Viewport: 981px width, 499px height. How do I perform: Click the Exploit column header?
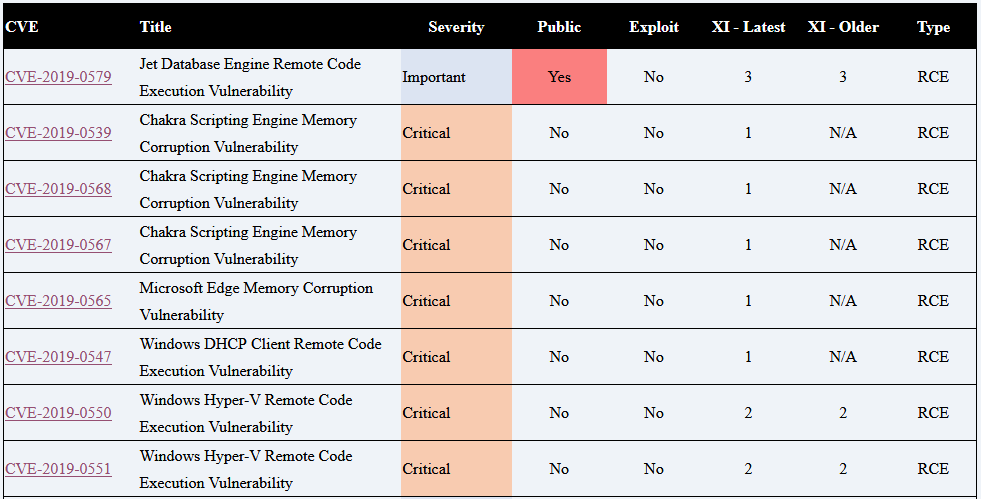point(654,27)
